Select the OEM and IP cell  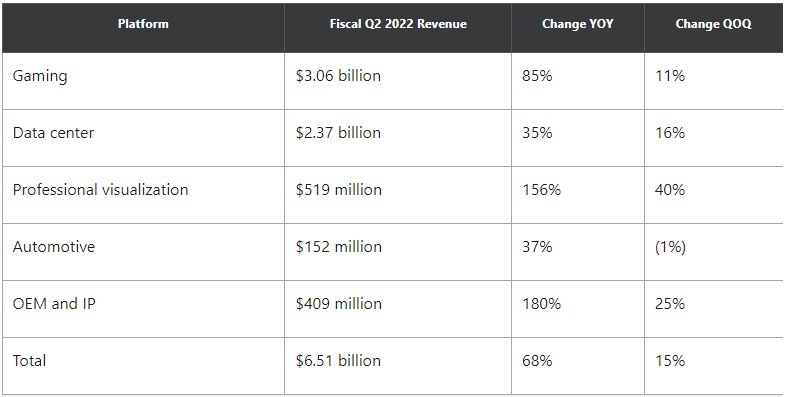pos(54,304)
